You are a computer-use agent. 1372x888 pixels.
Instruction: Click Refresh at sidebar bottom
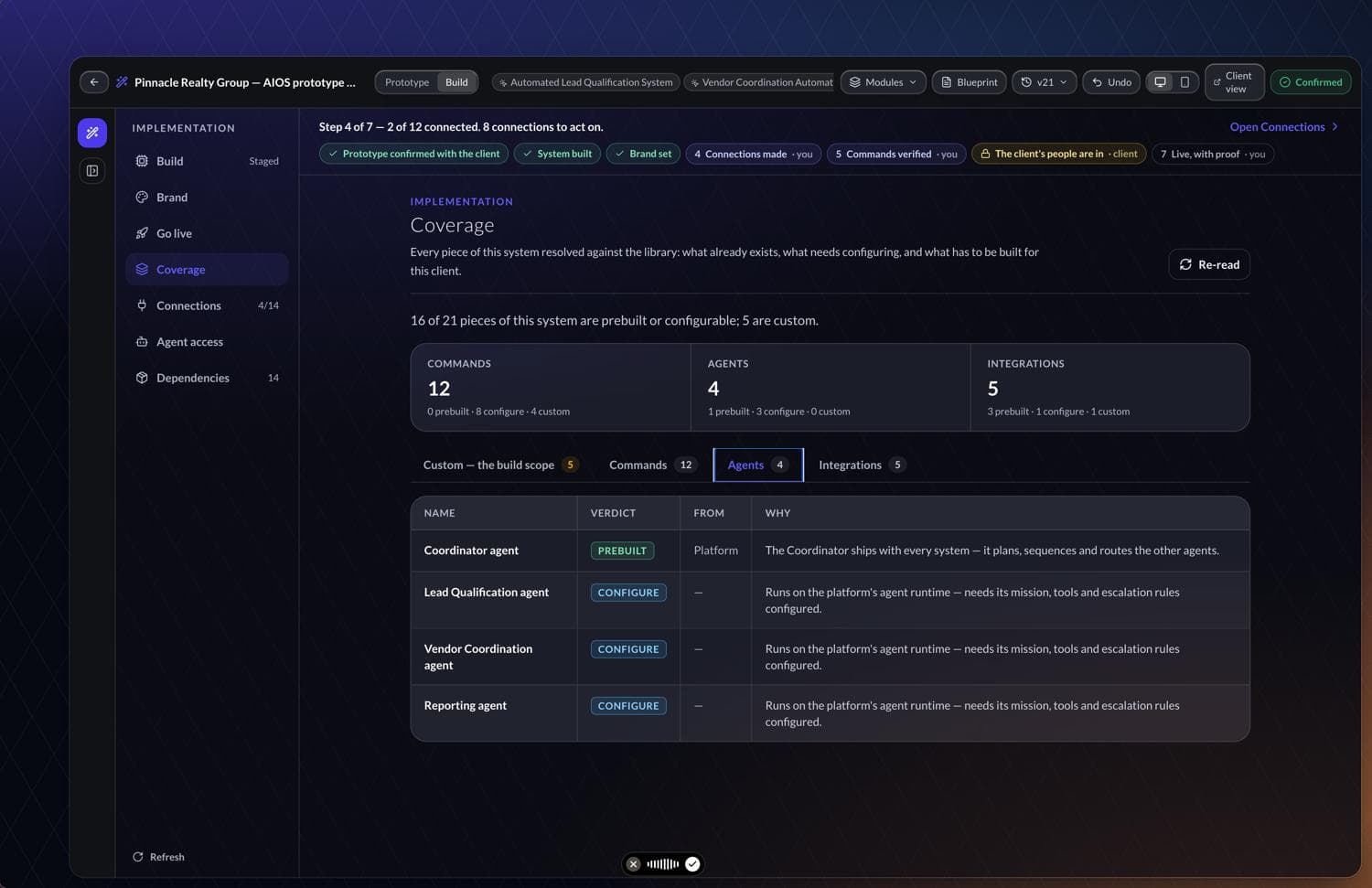[158, 857]
